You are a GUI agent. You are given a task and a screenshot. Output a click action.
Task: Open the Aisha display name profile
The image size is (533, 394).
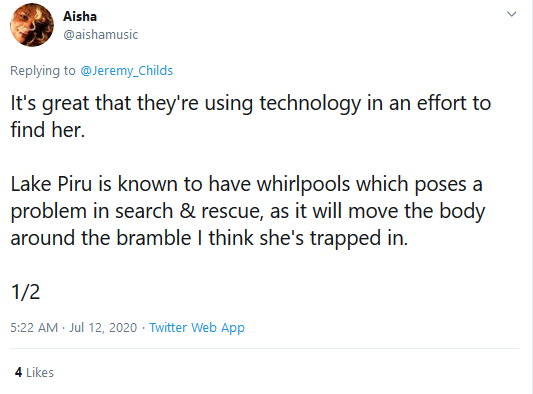(80, 16)
